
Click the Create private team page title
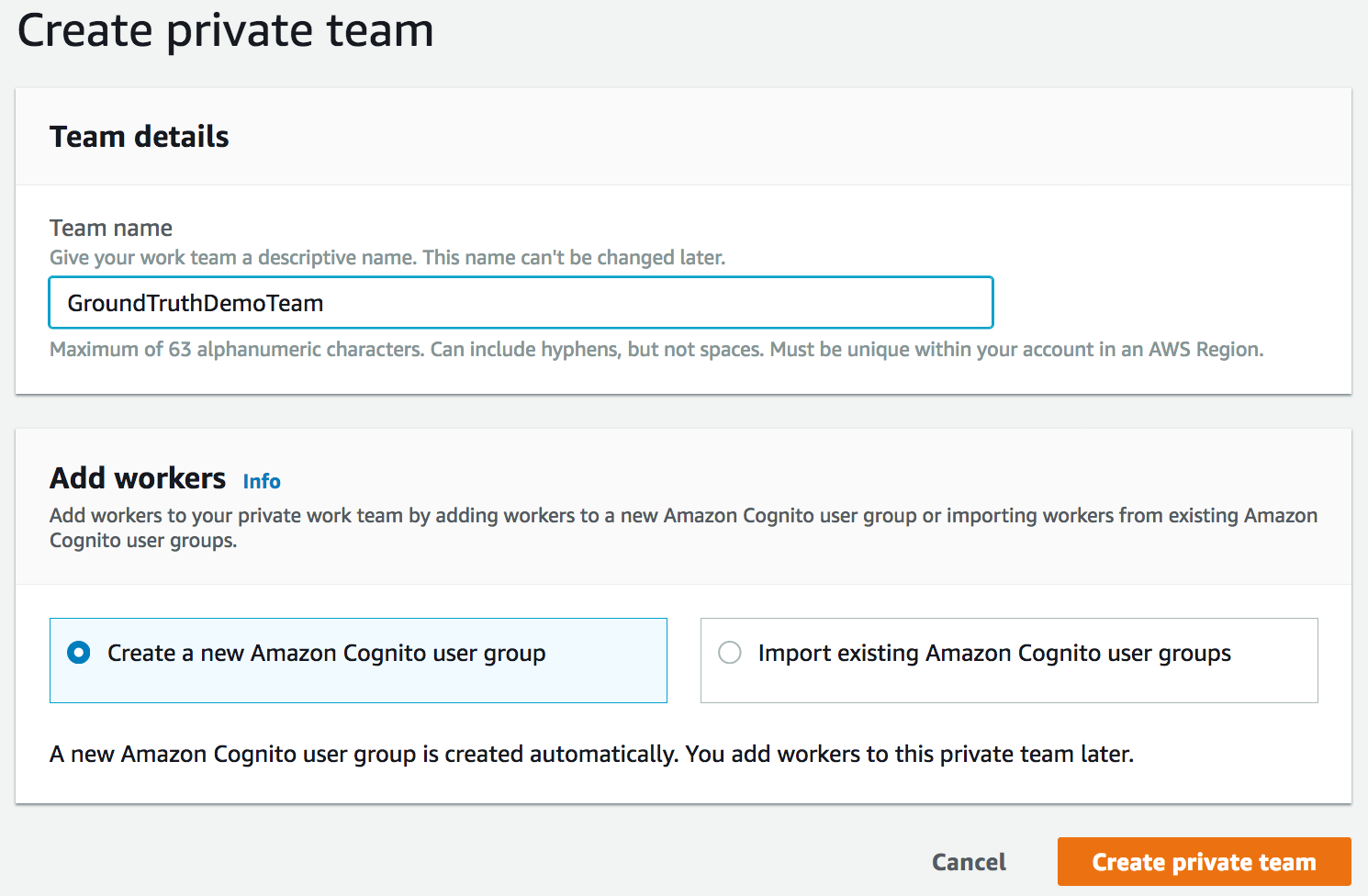225,30
